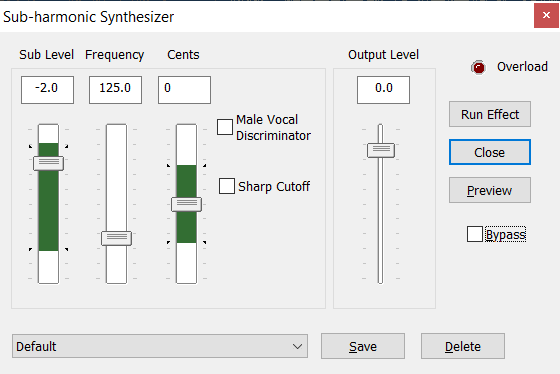
Task: Open the Default preset dropdown
Action: pos(160,346)
